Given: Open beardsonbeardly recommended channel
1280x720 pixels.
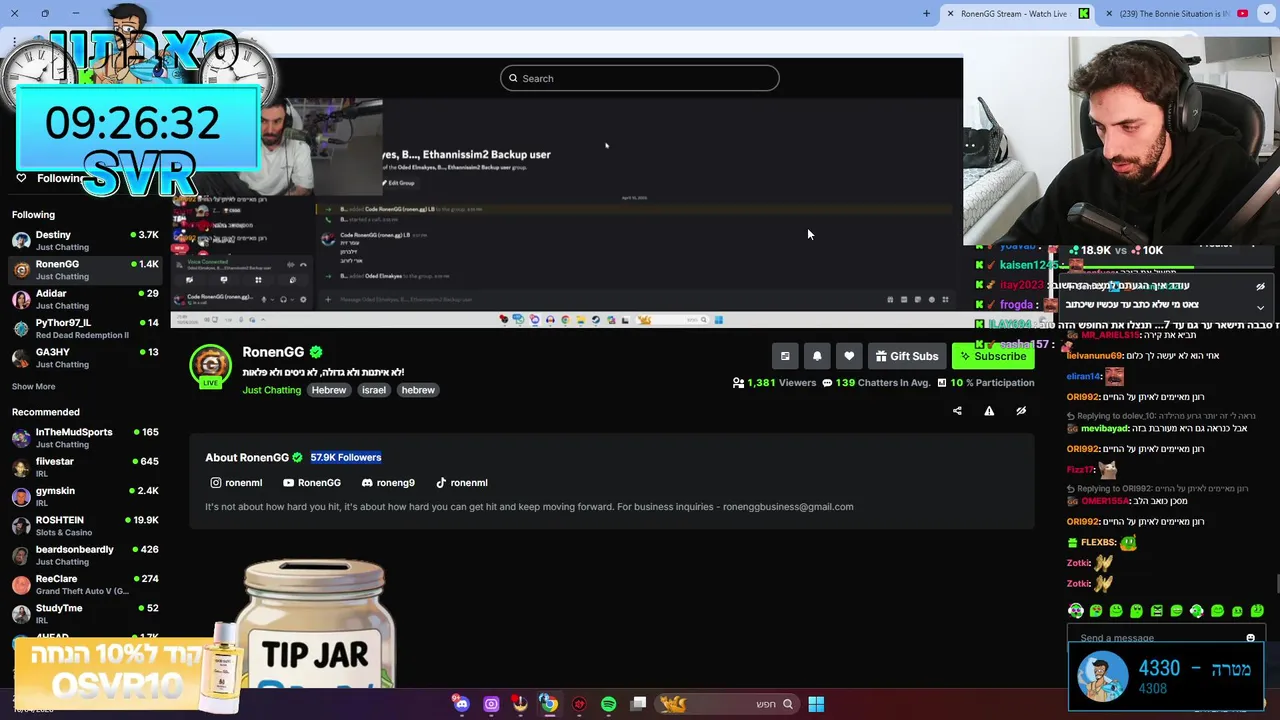Looking at the screenshot, I should point(85,555).
